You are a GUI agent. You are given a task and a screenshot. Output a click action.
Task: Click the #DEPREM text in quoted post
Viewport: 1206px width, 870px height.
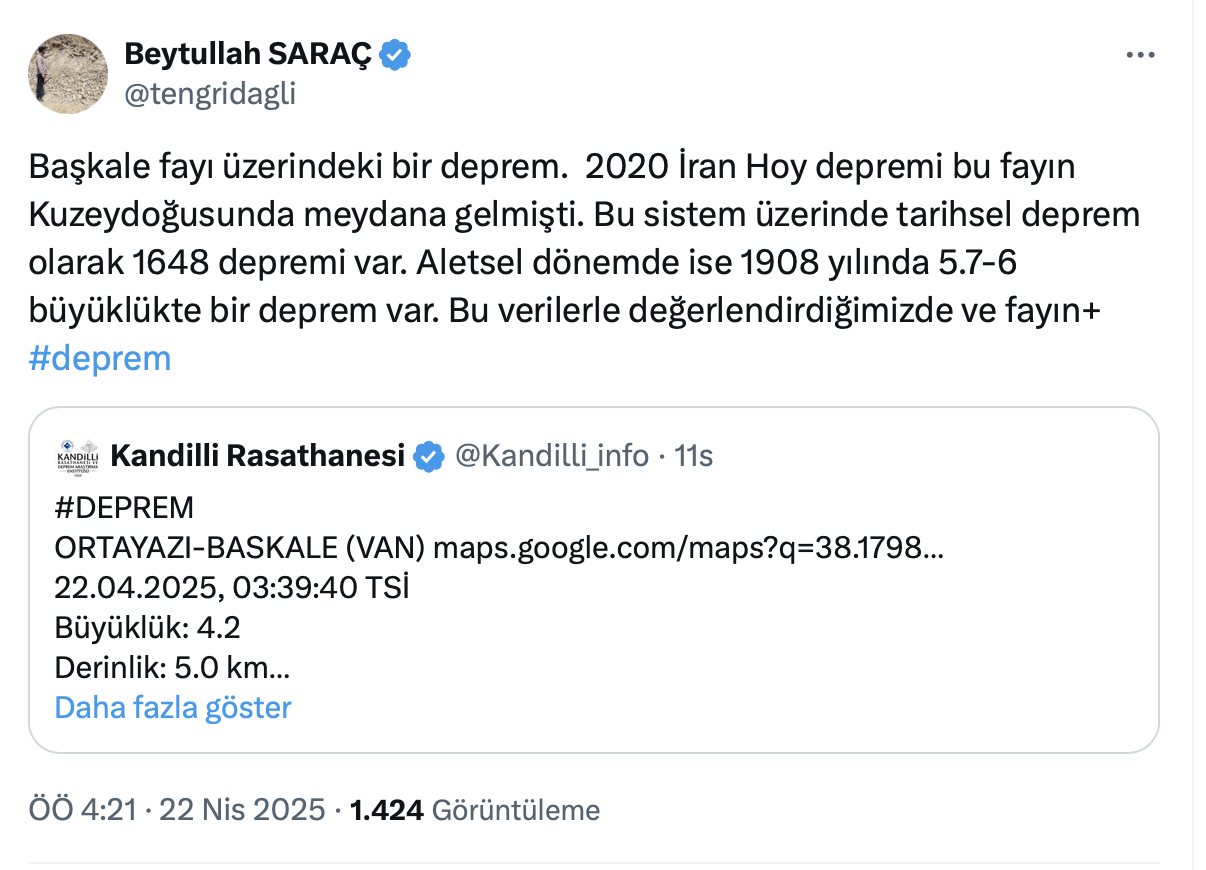pos(124,508)
